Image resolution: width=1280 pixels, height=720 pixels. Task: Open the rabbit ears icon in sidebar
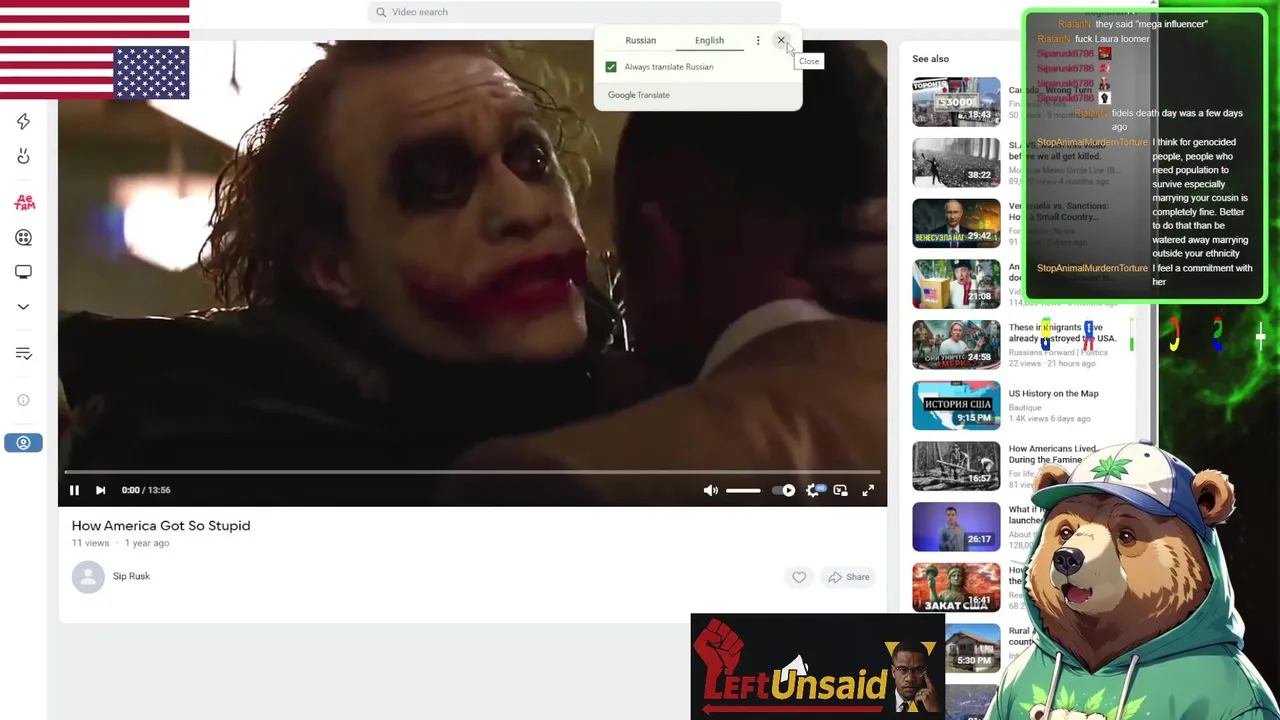[23, 157]
